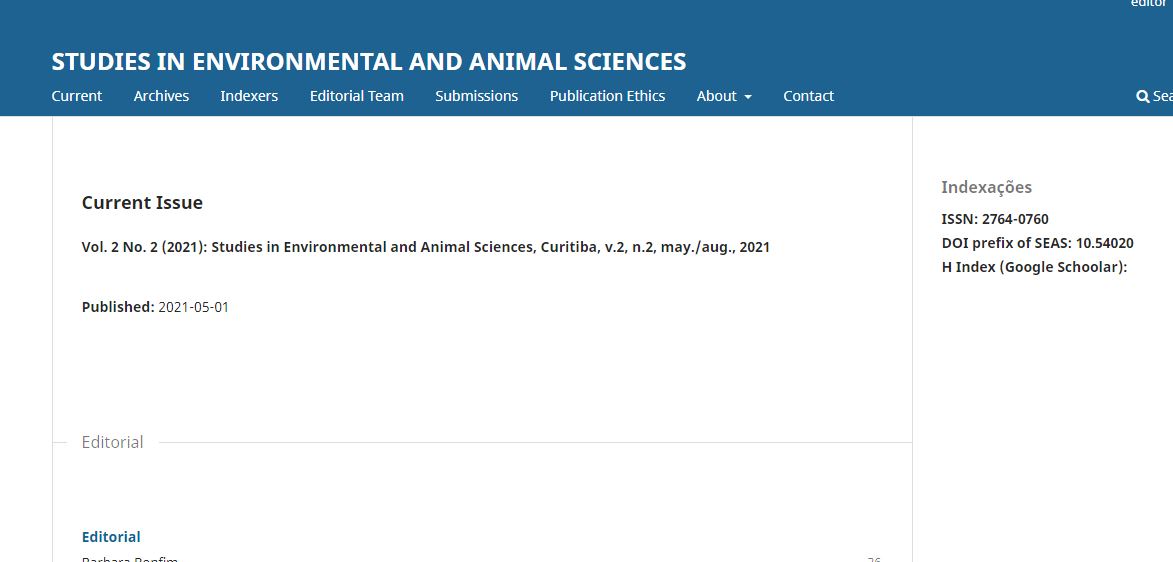Go to the Current issue menu item
The width and height of the screenshot is (1173, 562).
76,96
